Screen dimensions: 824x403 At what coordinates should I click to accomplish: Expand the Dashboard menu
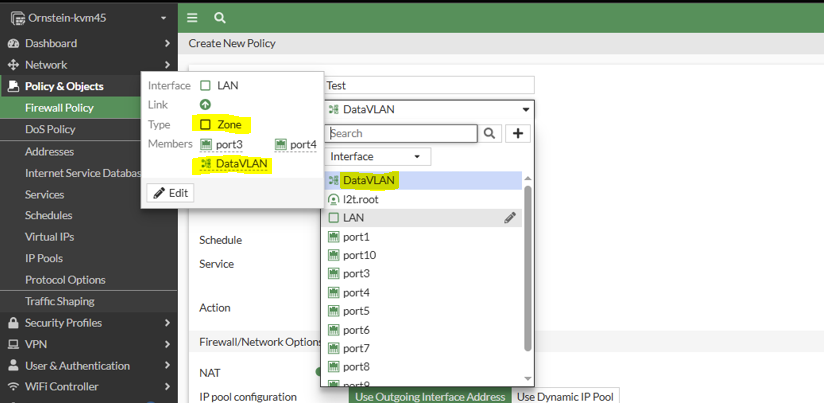pyautogui.click(x=167, y=43)
